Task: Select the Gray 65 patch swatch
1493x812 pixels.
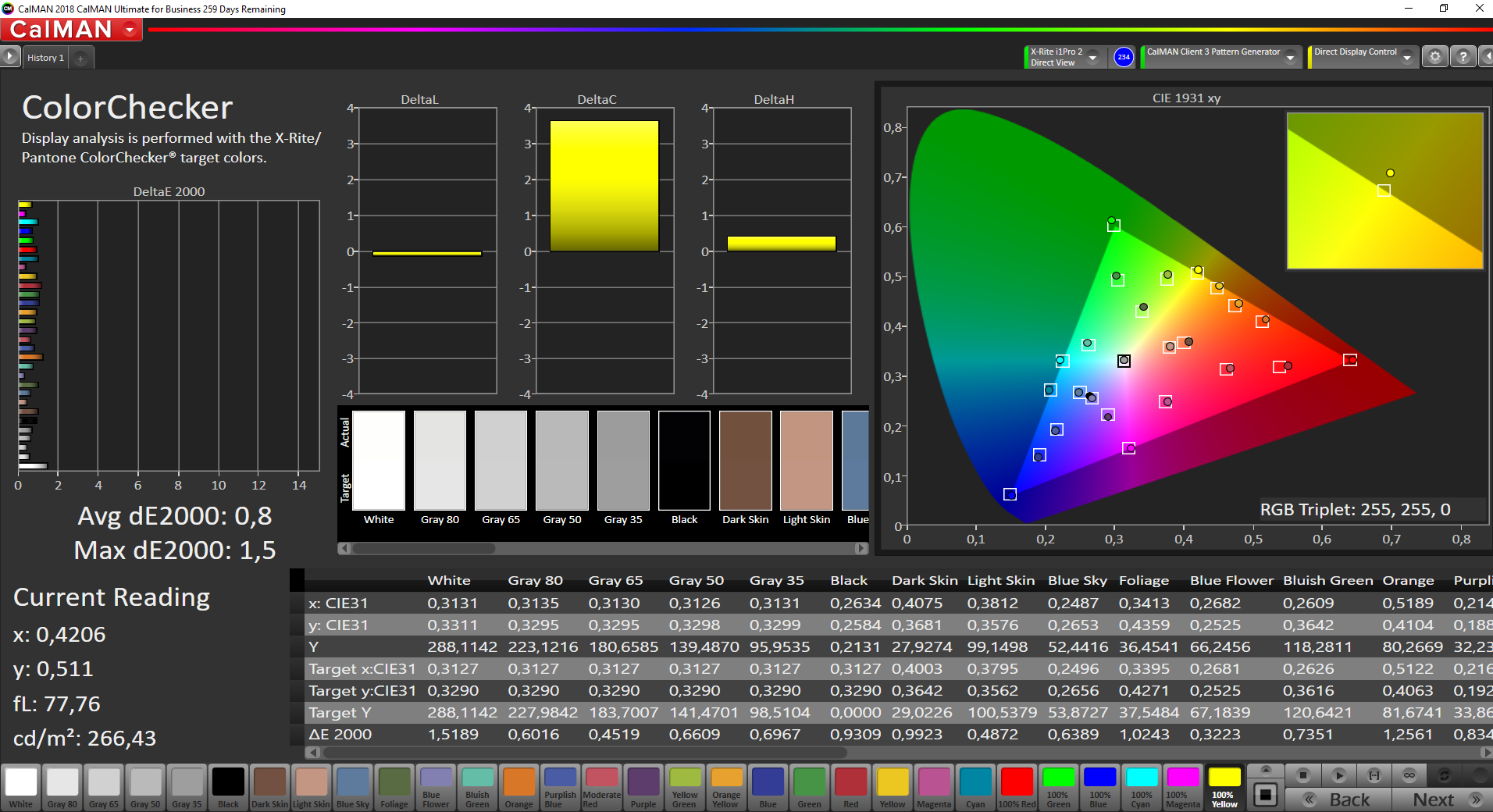Action: tap(104, 787)
